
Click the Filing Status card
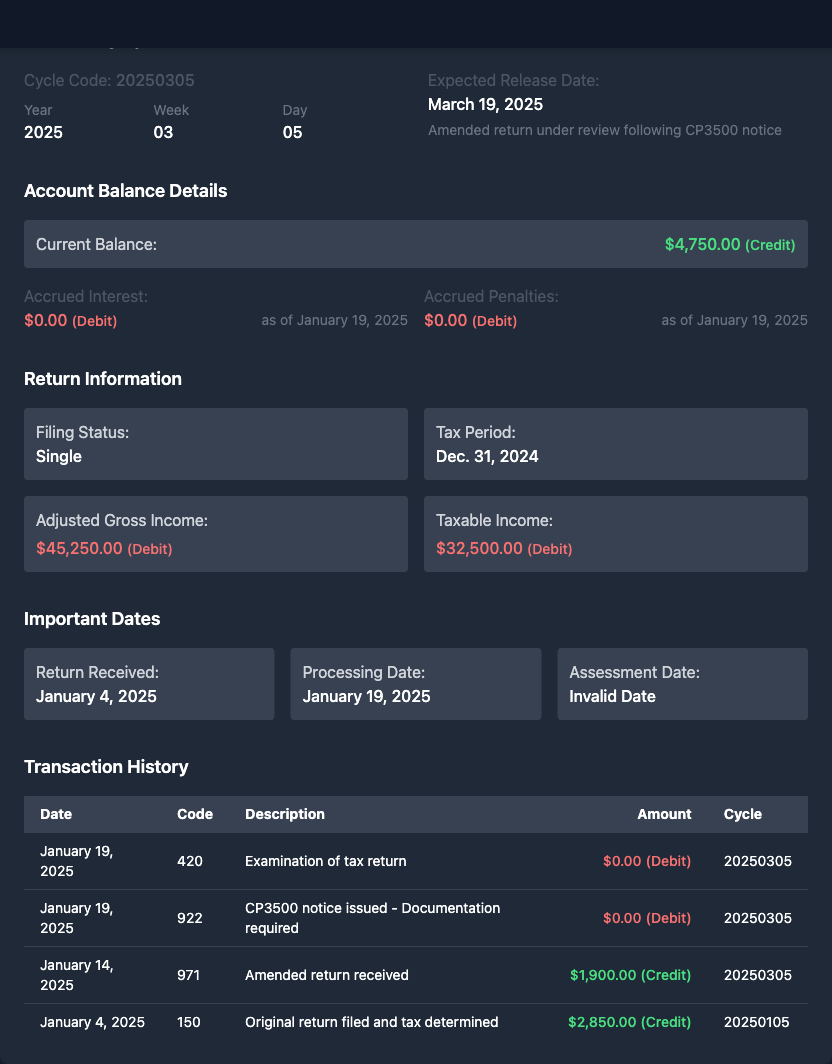215,444
